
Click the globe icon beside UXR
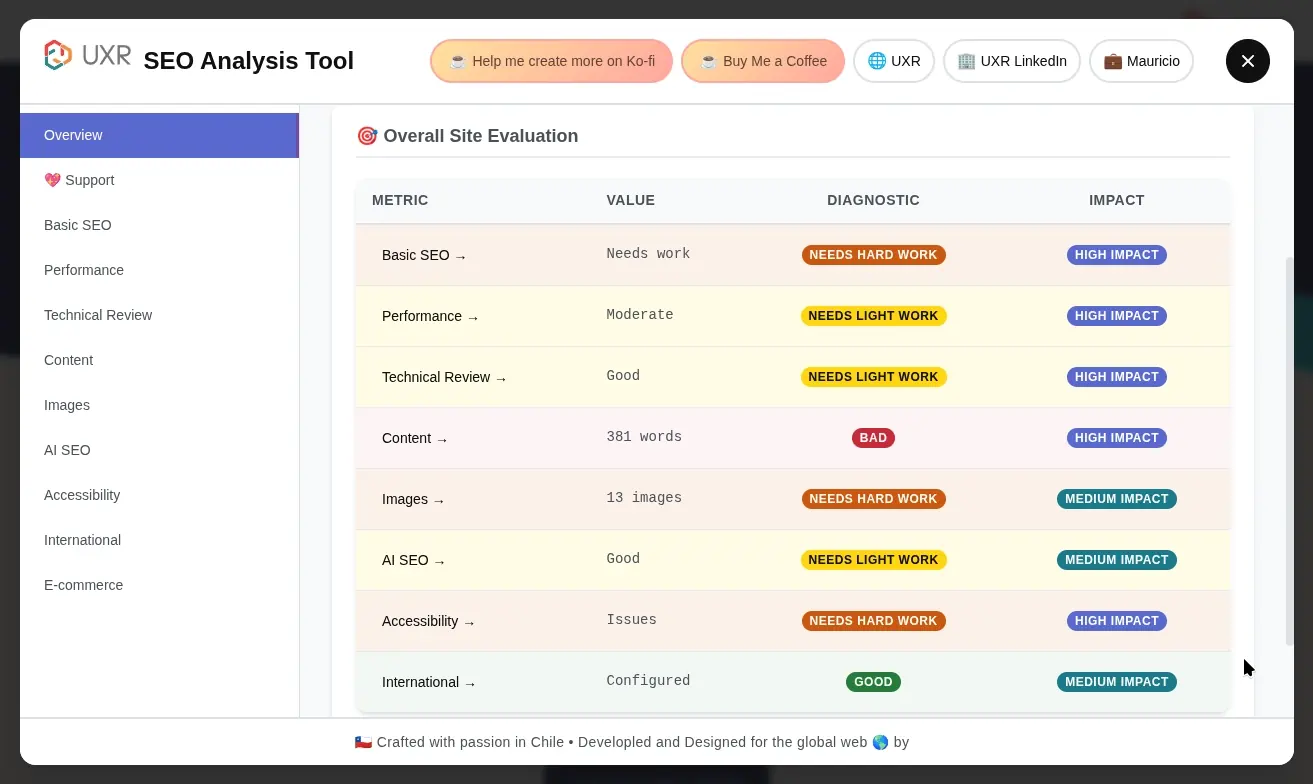coord(875,61)
